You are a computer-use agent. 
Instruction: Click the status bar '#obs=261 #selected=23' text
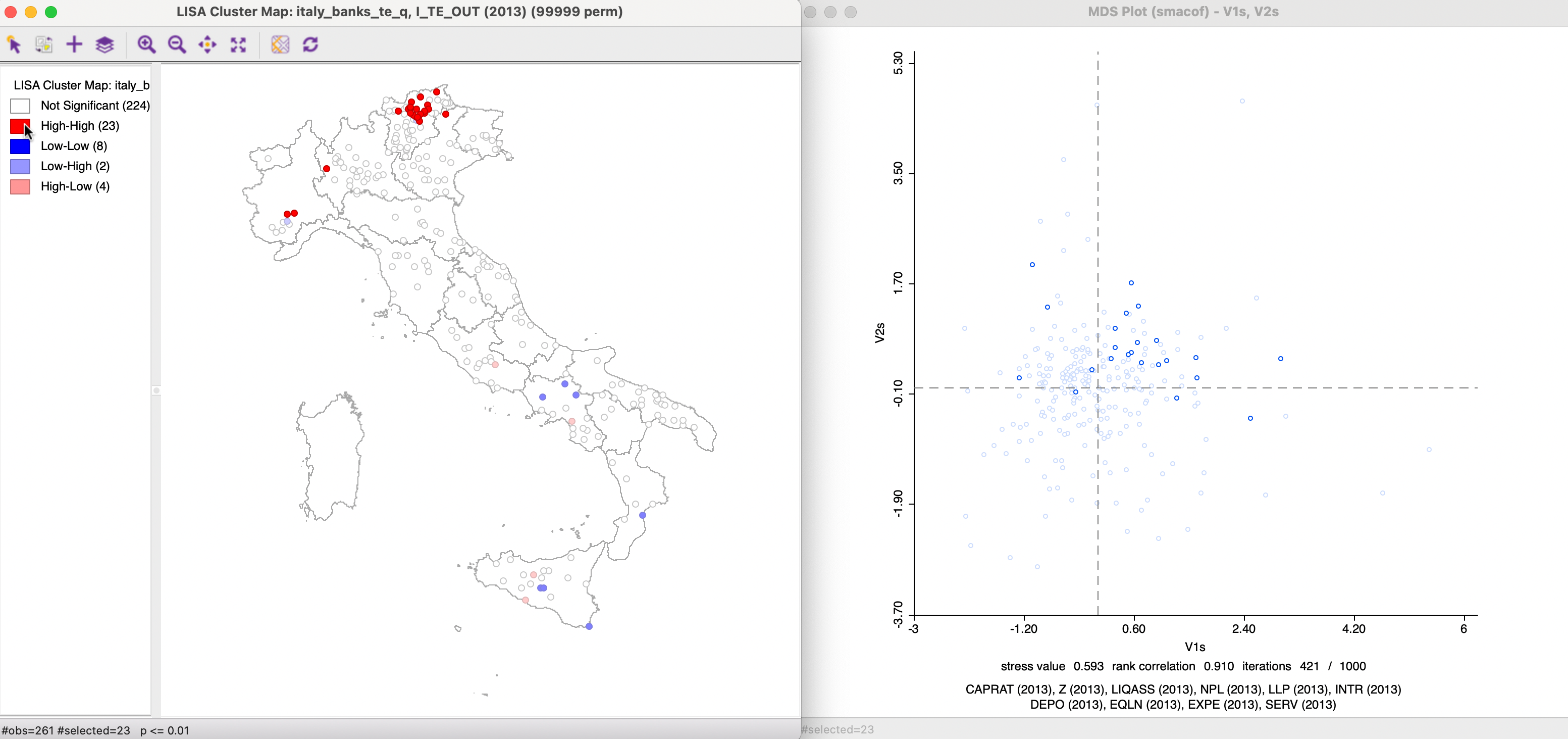tap(66, 730)
